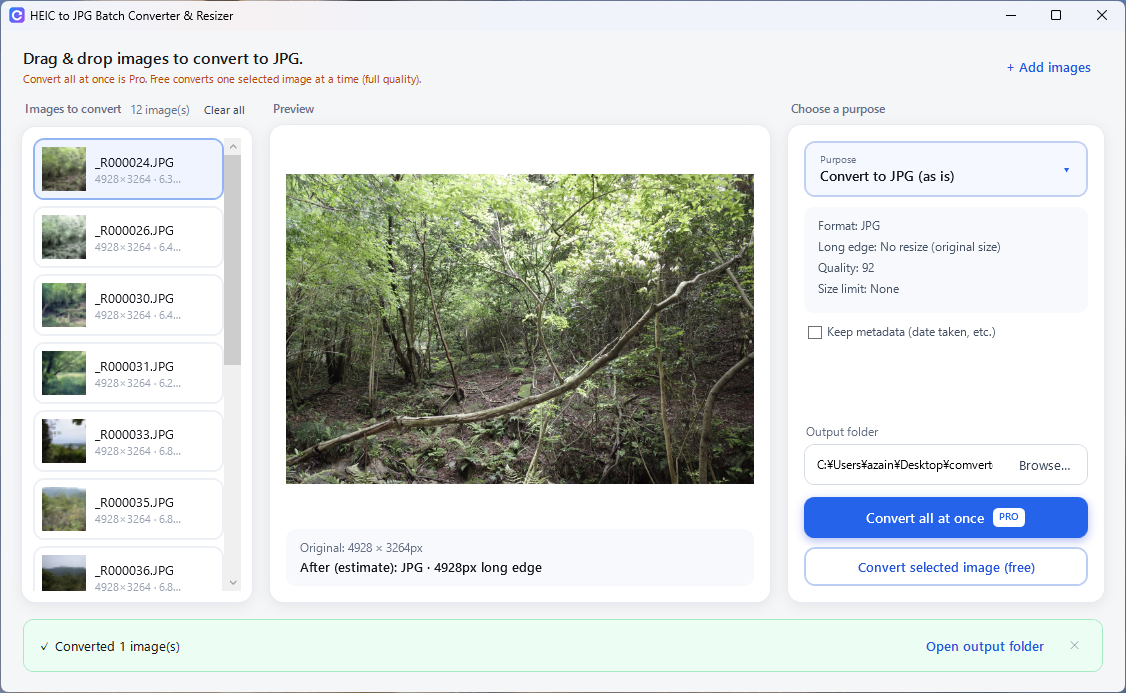Click Convert all at once button

click(x=945, y=518)
